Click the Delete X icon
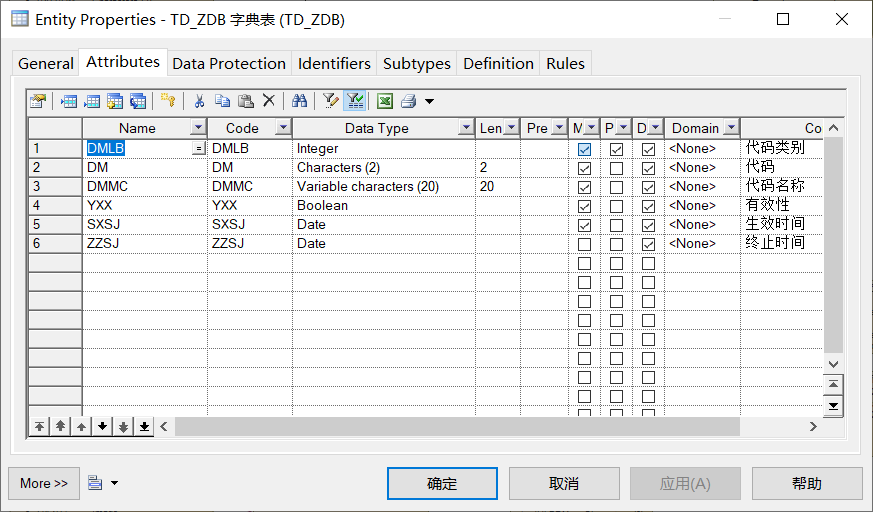The image size is (873, 512). pyautogui.click(x=269, y=101)
